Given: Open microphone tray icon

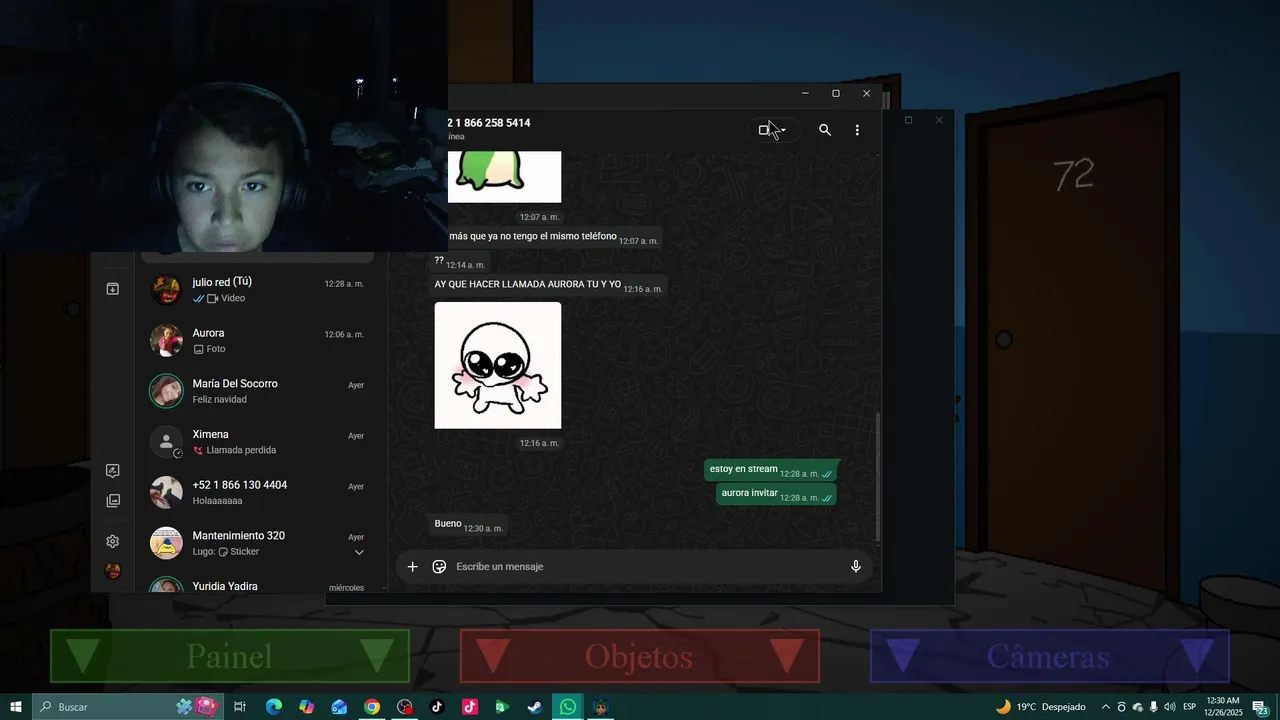Looking at the screenshot, I should pyautogui.click(x=1154, y=707).
